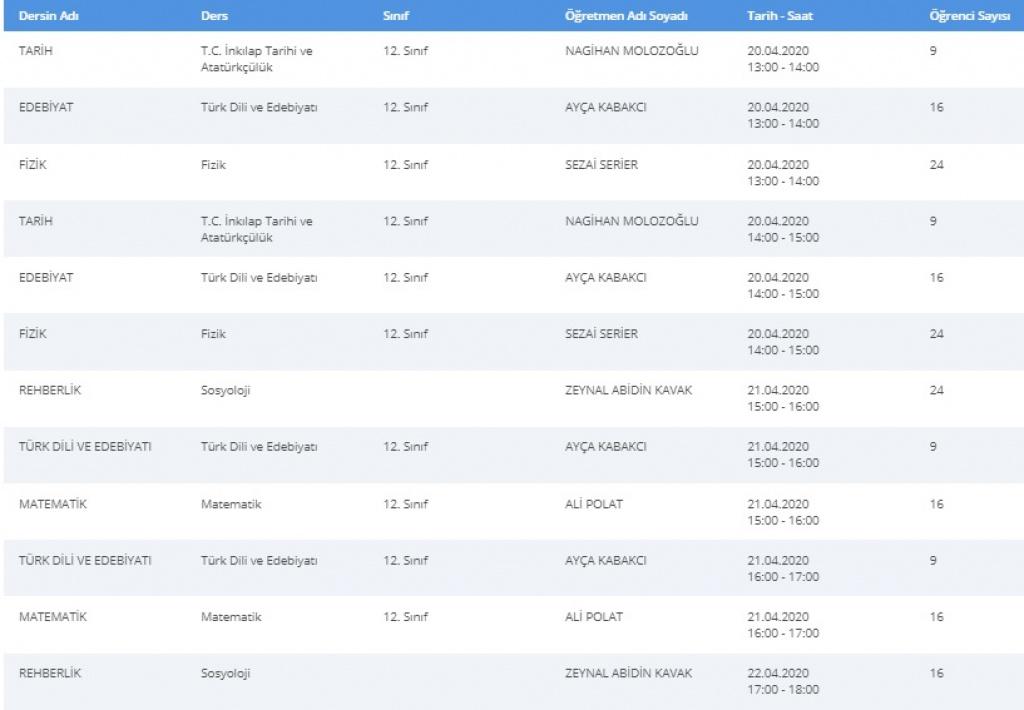Select REHBERLİK row dated 21.04.2020
1024x710 pixels.
click(512, 398)
